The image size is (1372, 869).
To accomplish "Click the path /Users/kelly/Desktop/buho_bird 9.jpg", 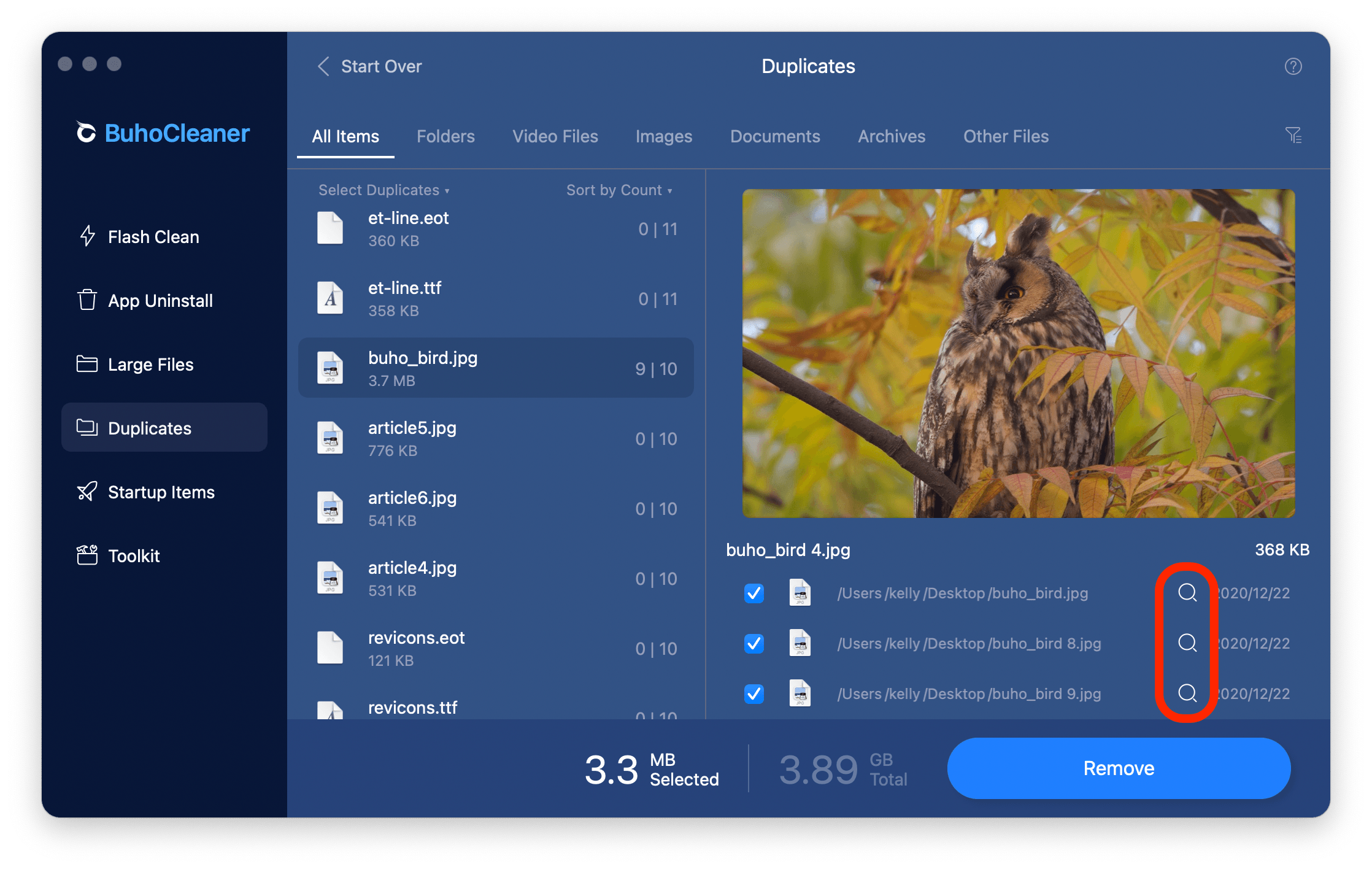I will pyautogui.click(x=969, y=693).
